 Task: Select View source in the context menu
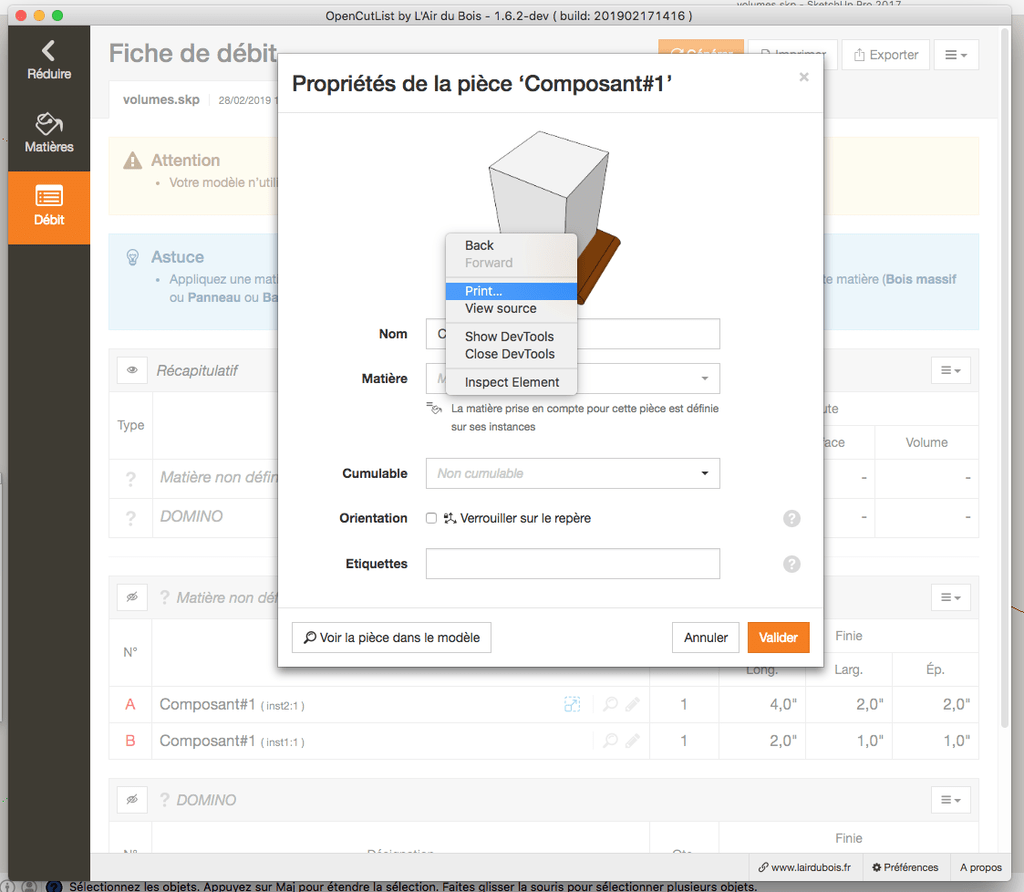[x=511, y=308]
